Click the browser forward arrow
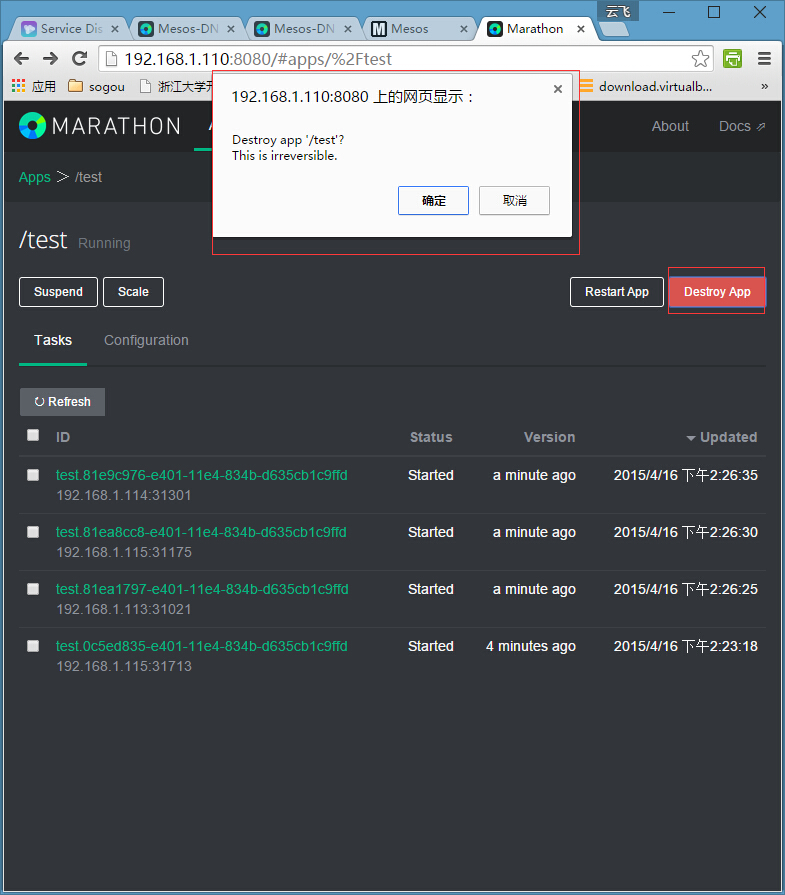 50,58
